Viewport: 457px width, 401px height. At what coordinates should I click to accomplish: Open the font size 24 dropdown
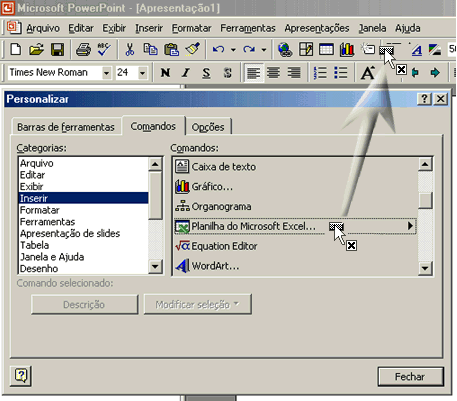pyautogui.click(x=142, y=73)
